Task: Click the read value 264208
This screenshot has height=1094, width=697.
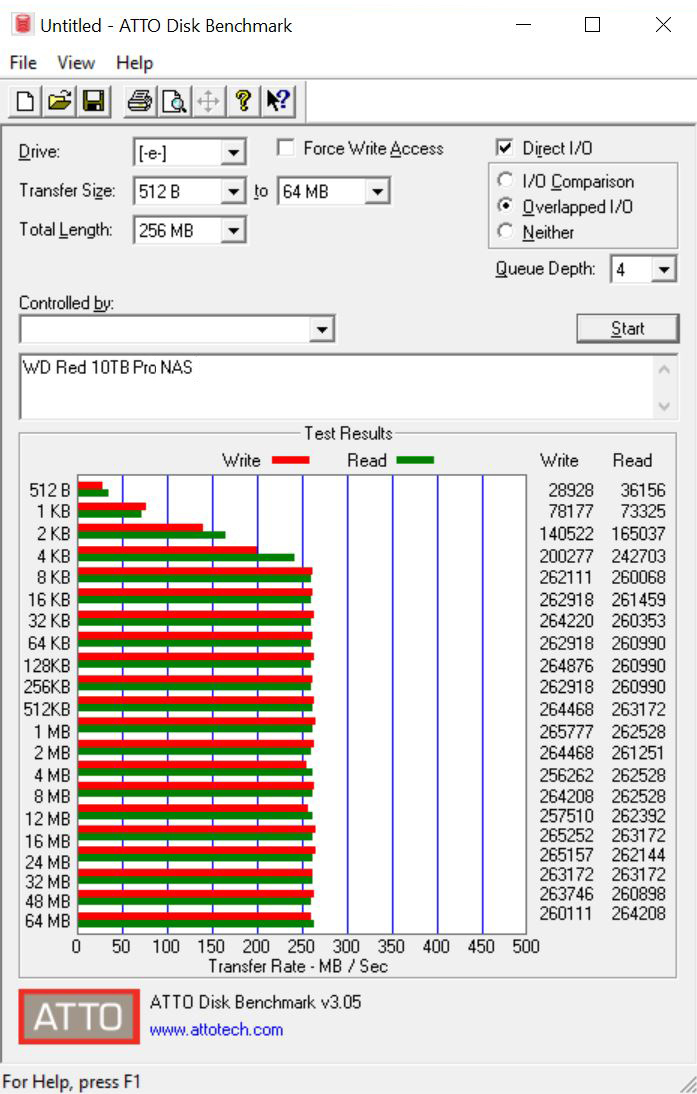Action: [x=638, y=913]
